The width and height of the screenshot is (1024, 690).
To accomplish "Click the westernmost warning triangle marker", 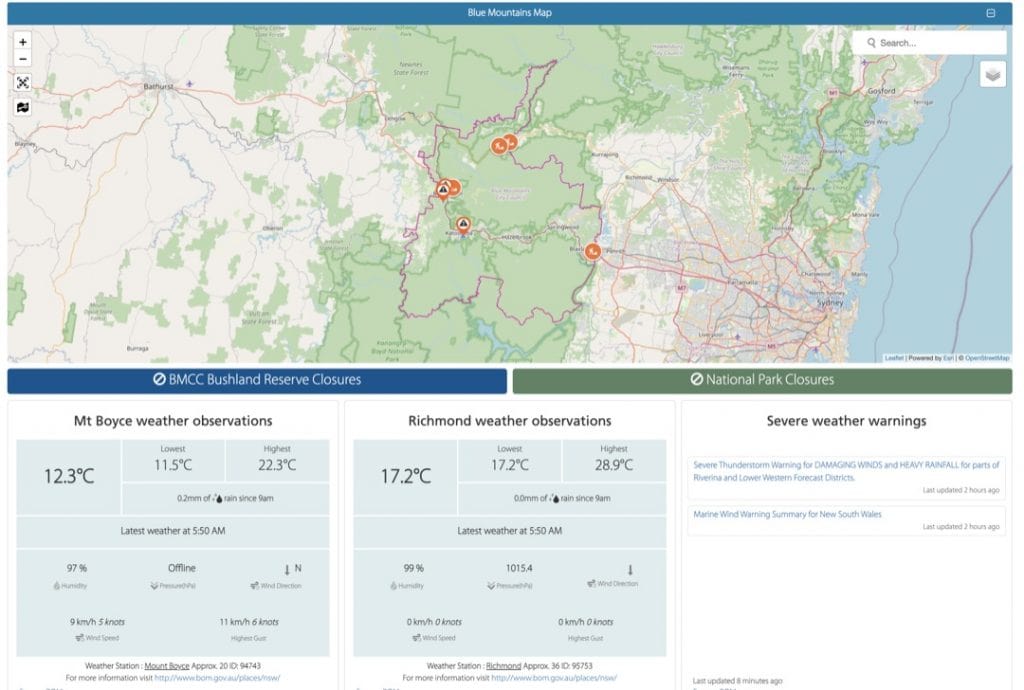I will pyautogui.click(x=443, y=187).
